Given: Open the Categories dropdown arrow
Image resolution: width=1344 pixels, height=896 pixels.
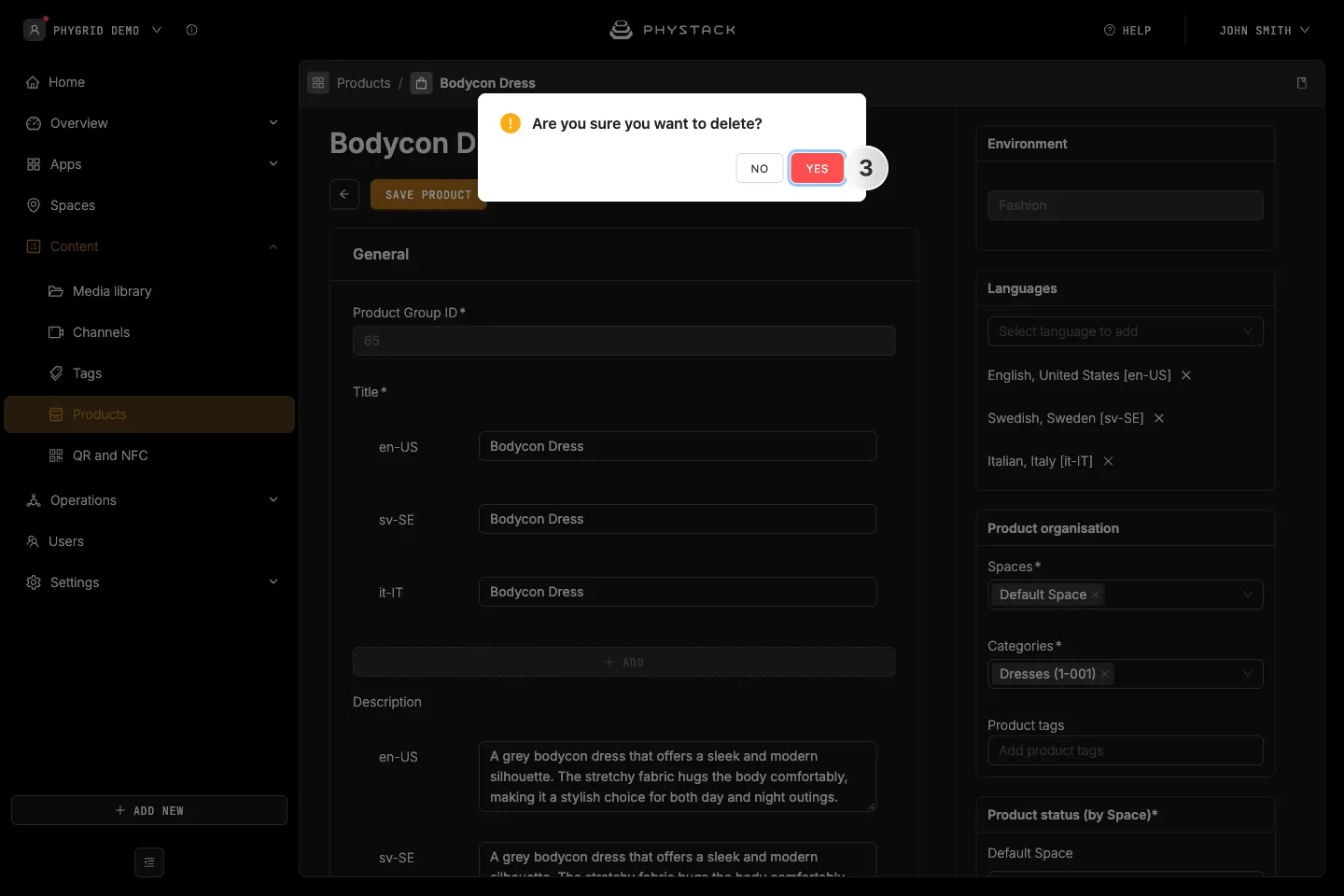Looking at the screenshot, I should (x=1248, y=674).
